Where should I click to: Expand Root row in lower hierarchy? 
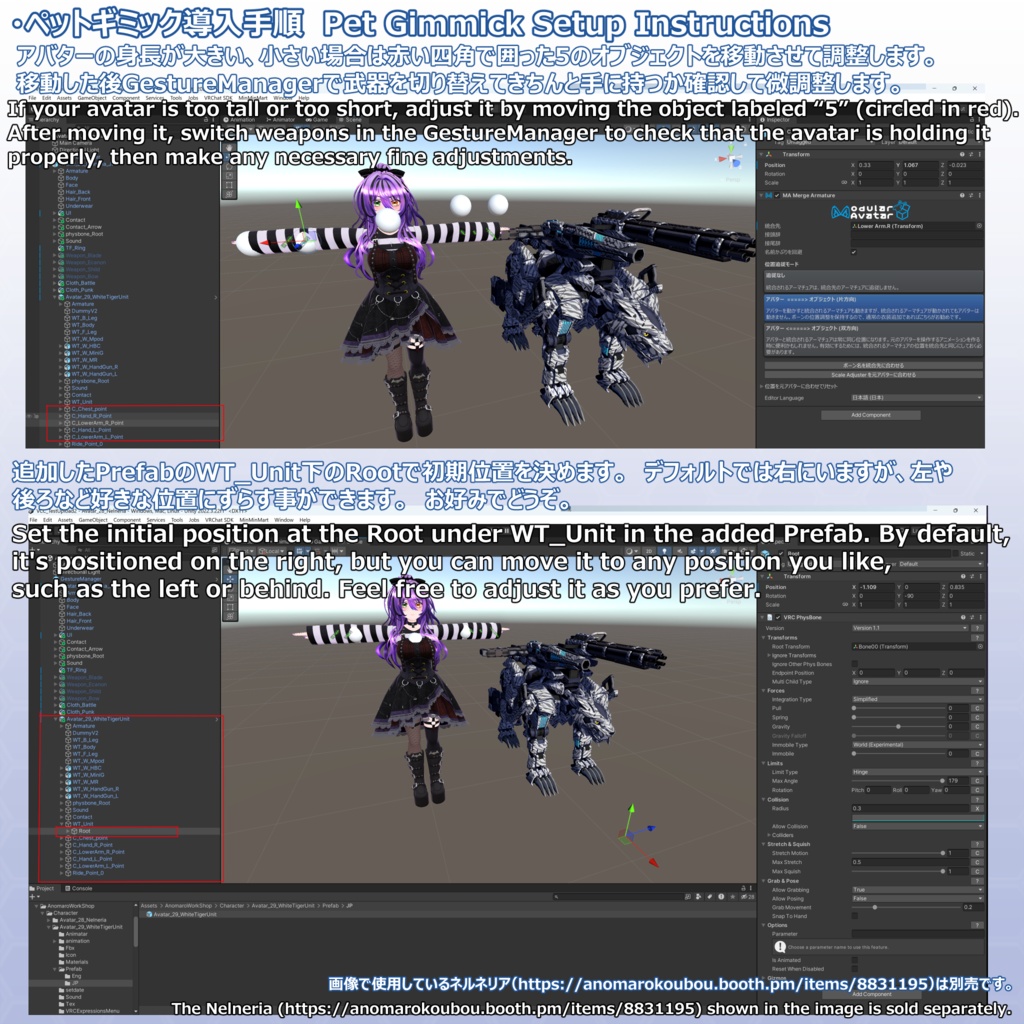tap(68, 831)
